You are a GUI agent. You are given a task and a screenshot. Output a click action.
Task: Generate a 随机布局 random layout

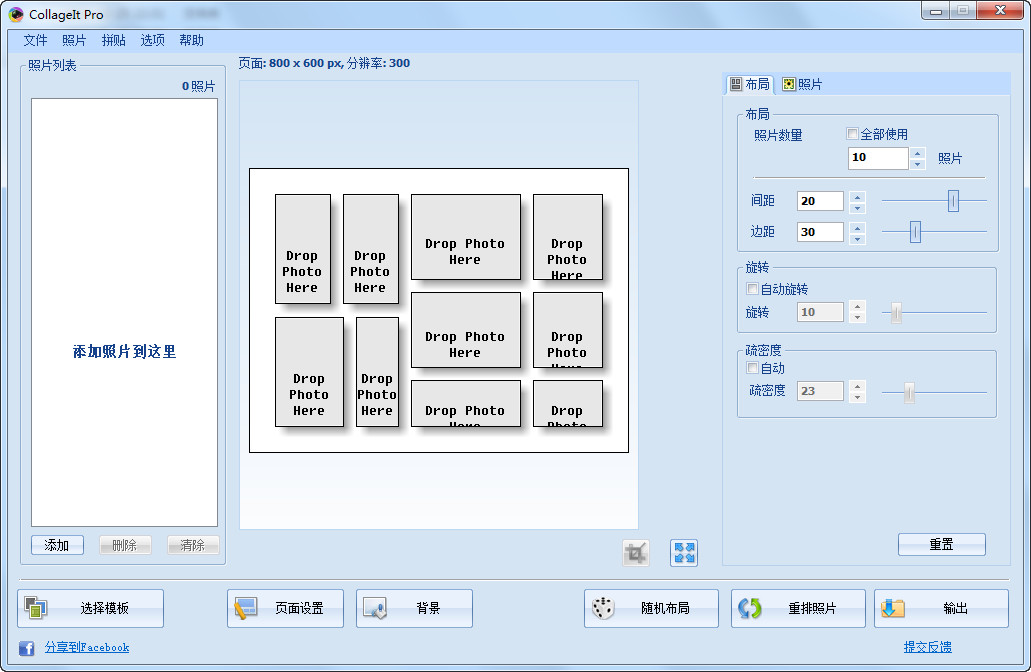click(x=651, y=608)
